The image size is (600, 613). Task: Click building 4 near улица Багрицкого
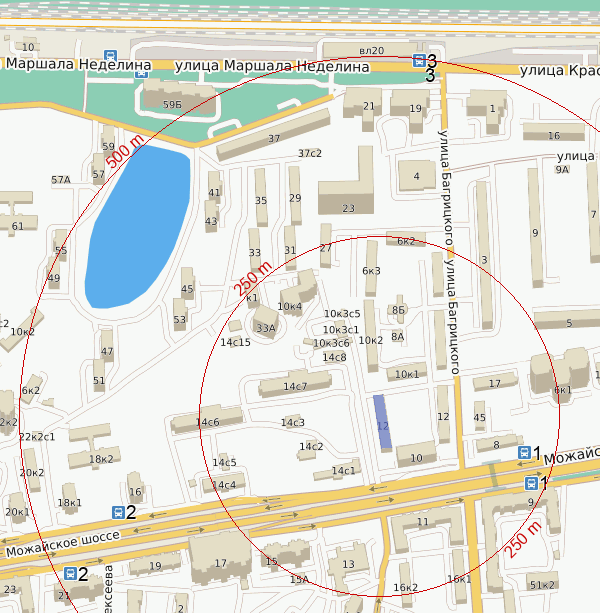pos(417,177)
